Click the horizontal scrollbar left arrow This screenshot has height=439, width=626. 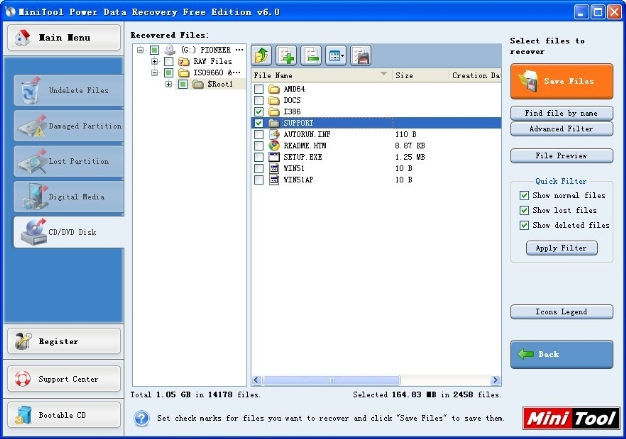point(257,380)
